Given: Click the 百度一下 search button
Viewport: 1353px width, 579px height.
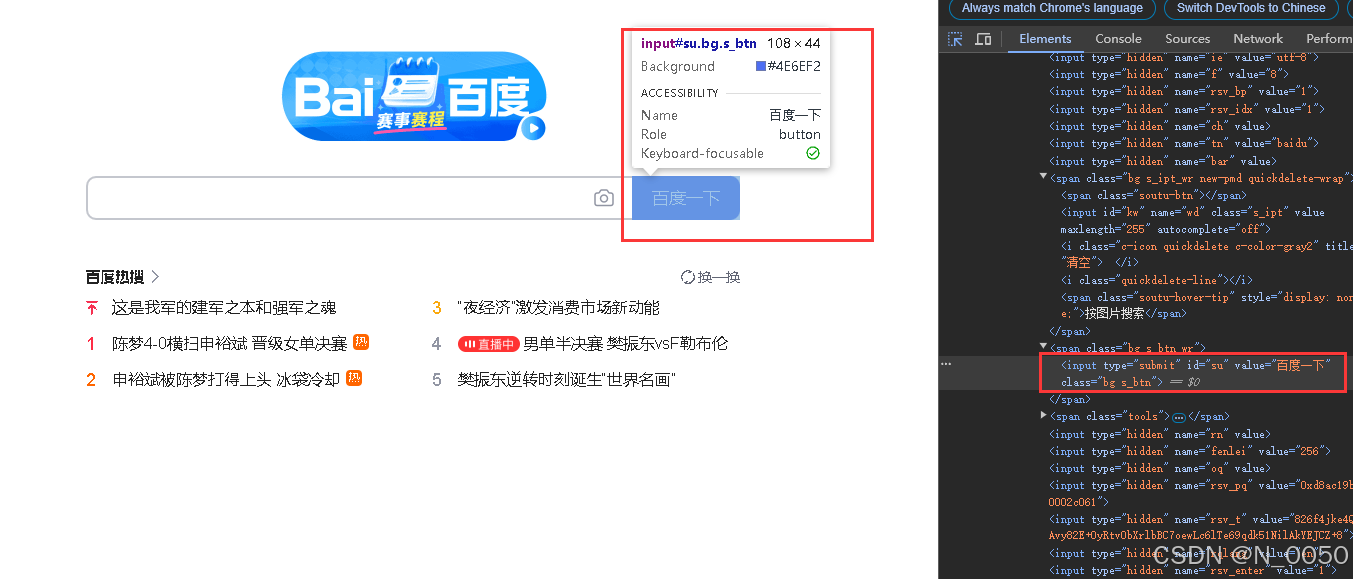Looking at the screenshot, I should pyautogui.click(x=686, y=198).
